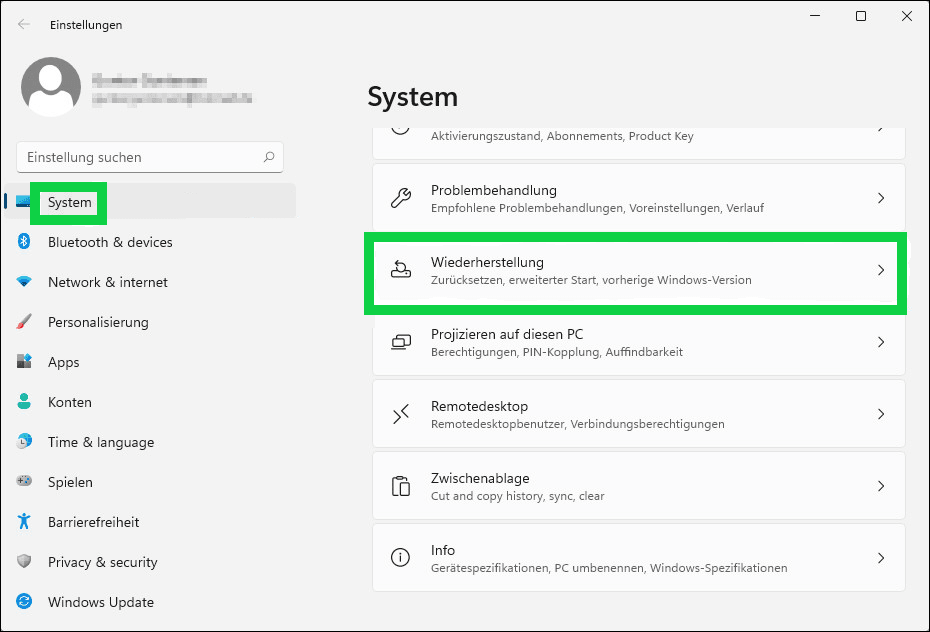Screen dimensions: 930x632
Task: Click 'Berechtigungen, PIN-Kopplung, Auffindbarkeit' text
Action: click(556, 352)
